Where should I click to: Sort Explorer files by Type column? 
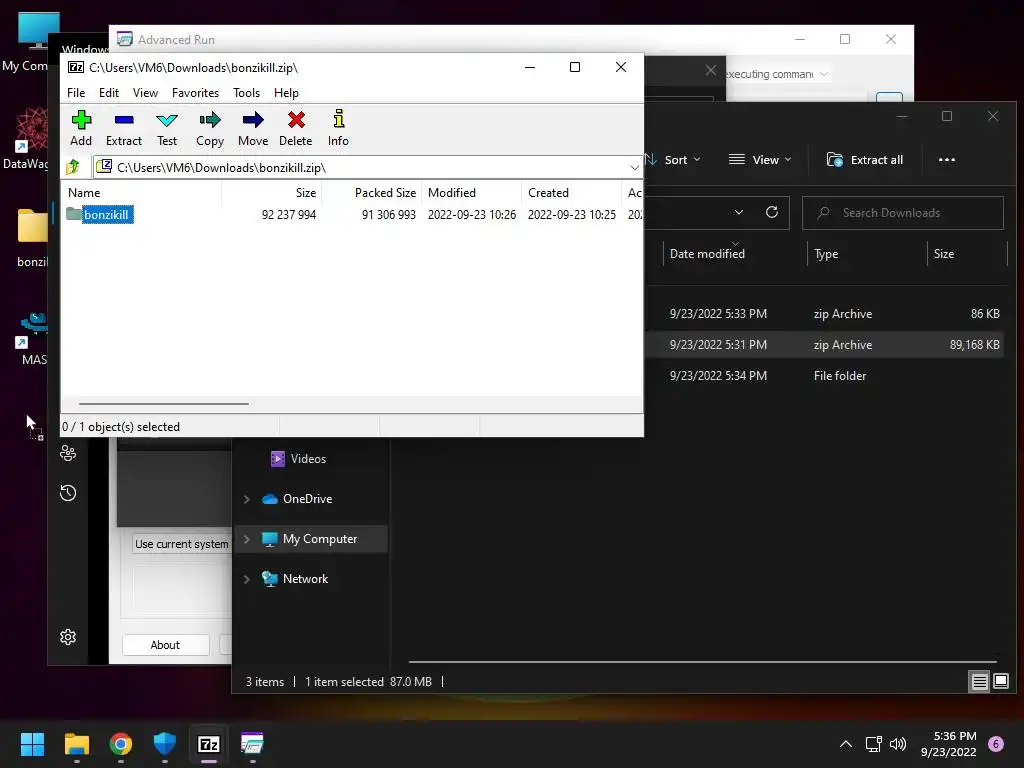click(826, 254)
